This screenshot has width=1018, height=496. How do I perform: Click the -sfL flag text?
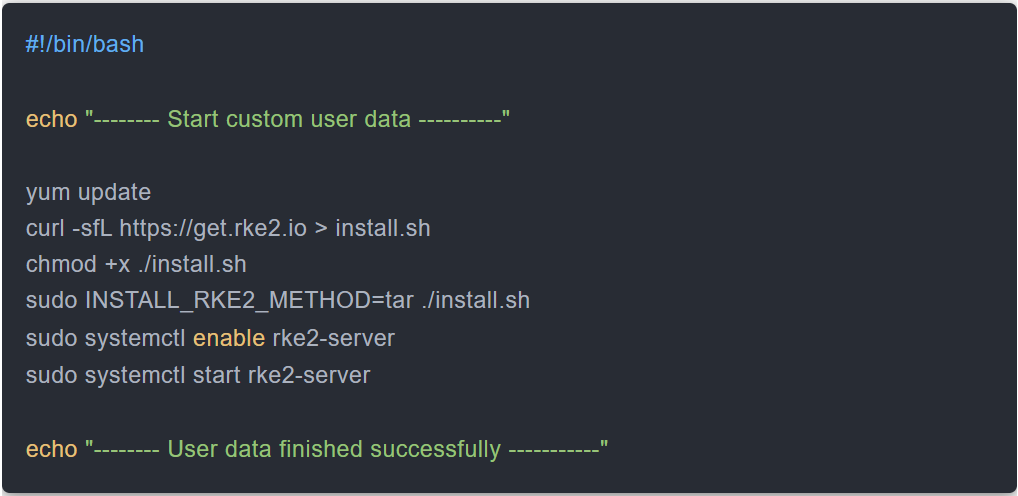point(92,228)
